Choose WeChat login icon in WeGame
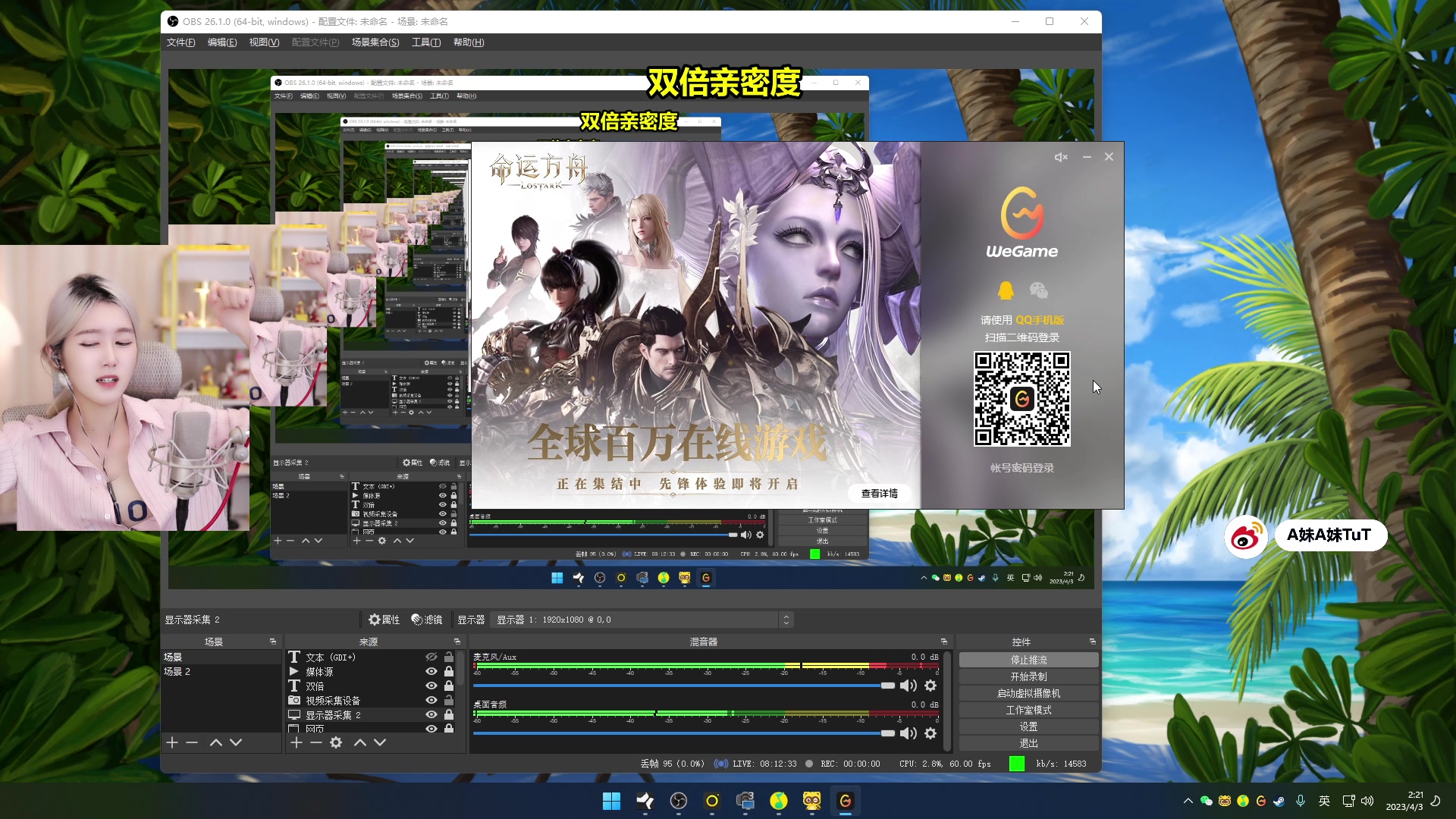The height and width of the screenshot is (819, 1456). pyautogui.click(x=1039, y=290)
